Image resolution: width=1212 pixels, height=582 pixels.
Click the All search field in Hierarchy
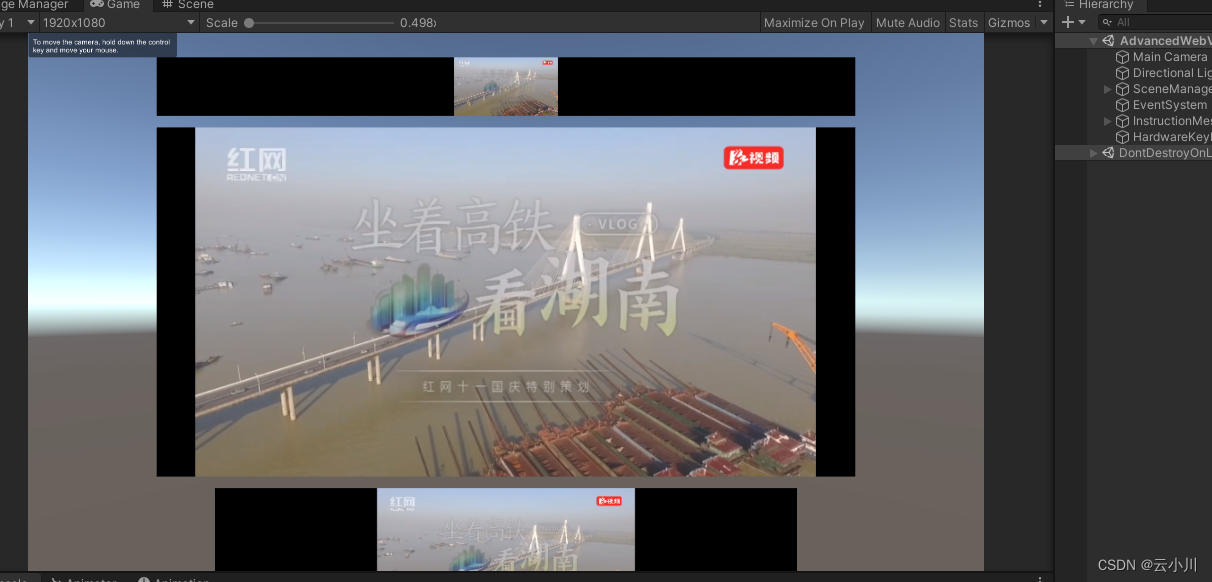pos(1160,21)
